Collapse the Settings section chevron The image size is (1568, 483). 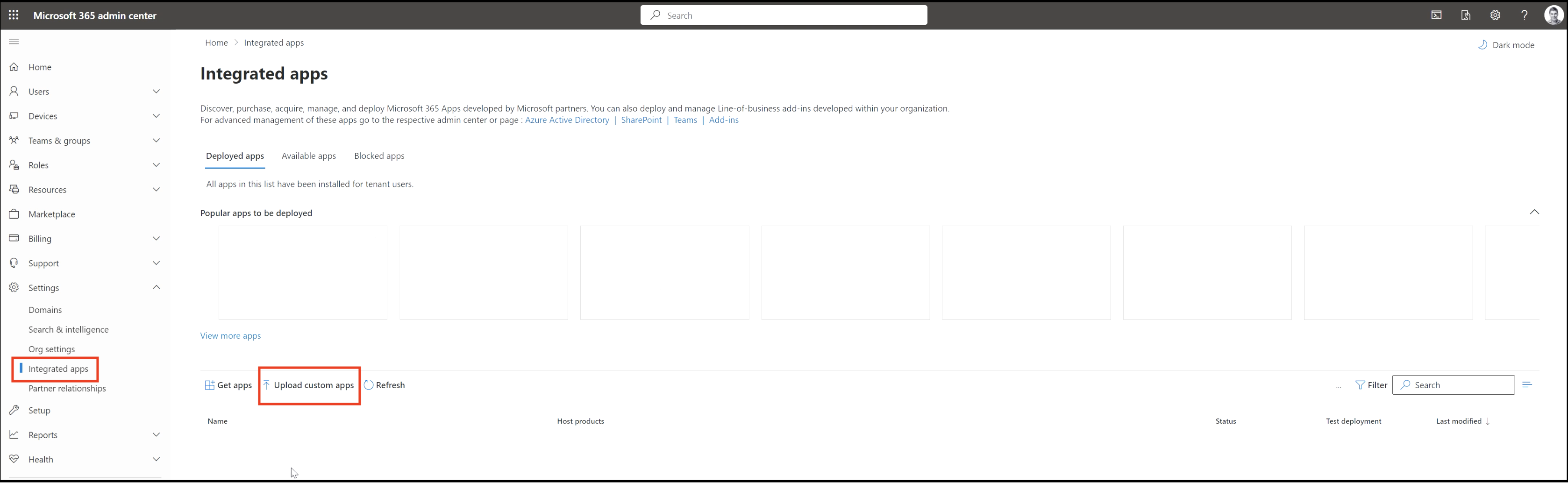click(157, 287)
